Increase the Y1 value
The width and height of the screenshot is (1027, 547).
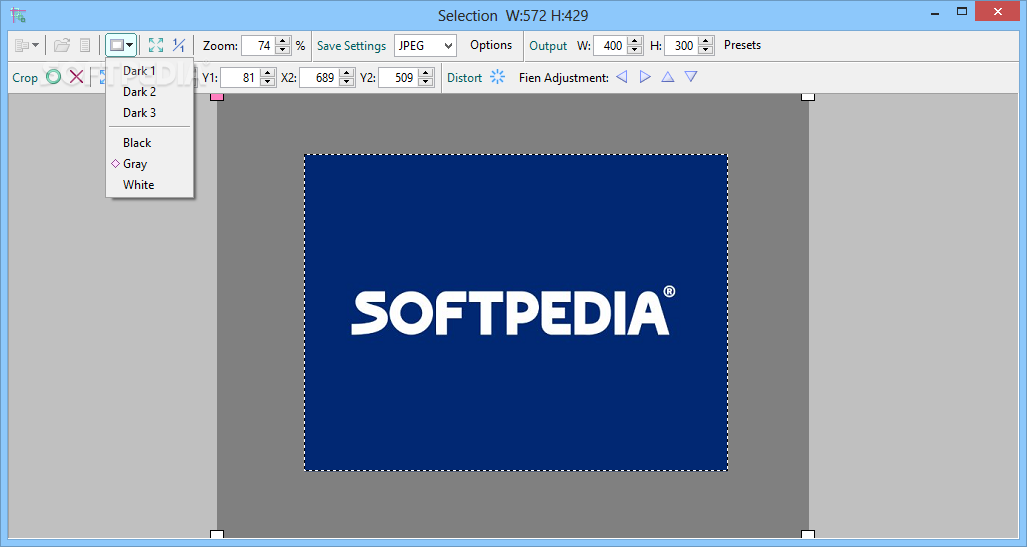point(267,73)
